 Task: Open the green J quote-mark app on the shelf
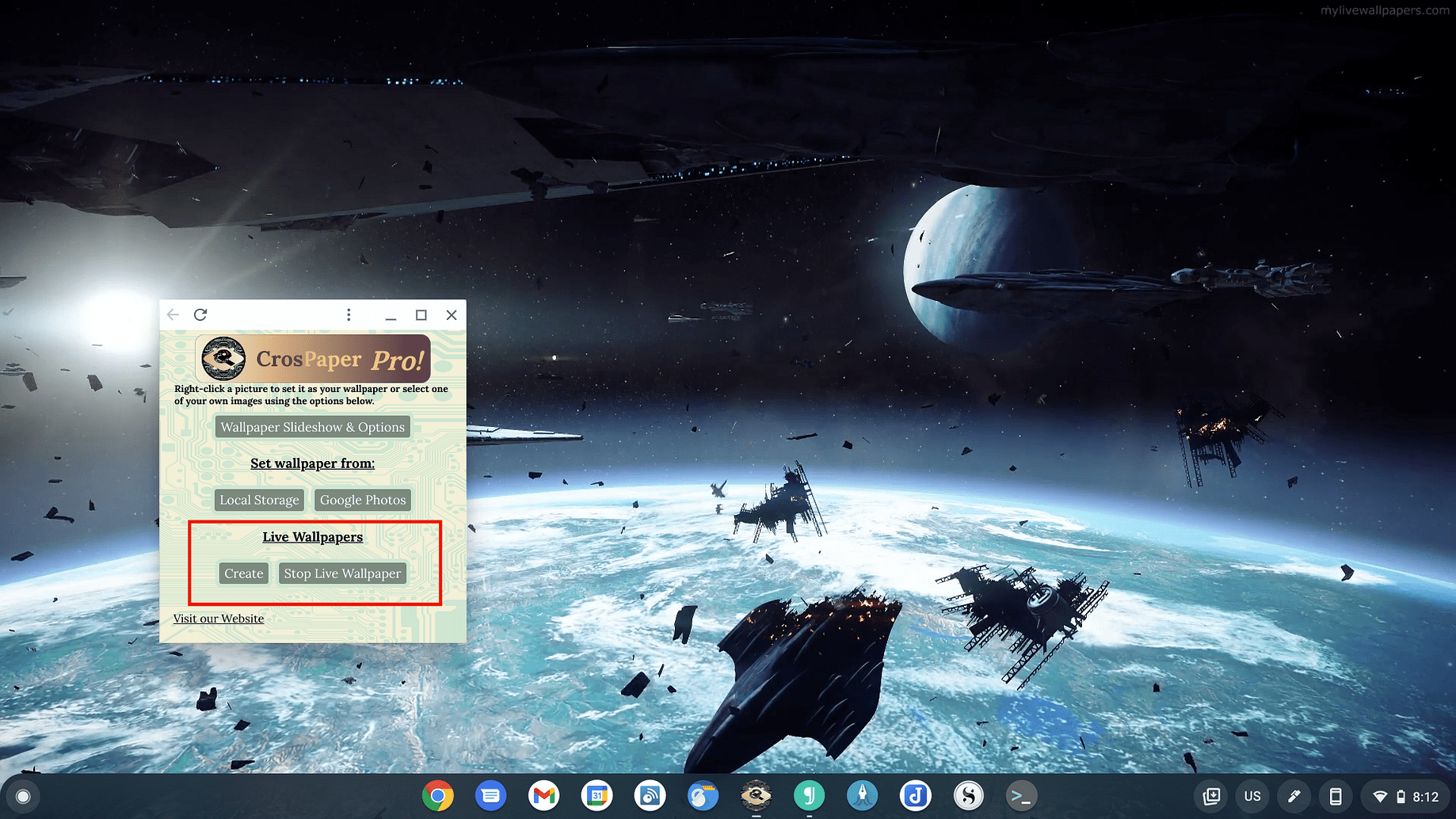[x=809, y=795]
